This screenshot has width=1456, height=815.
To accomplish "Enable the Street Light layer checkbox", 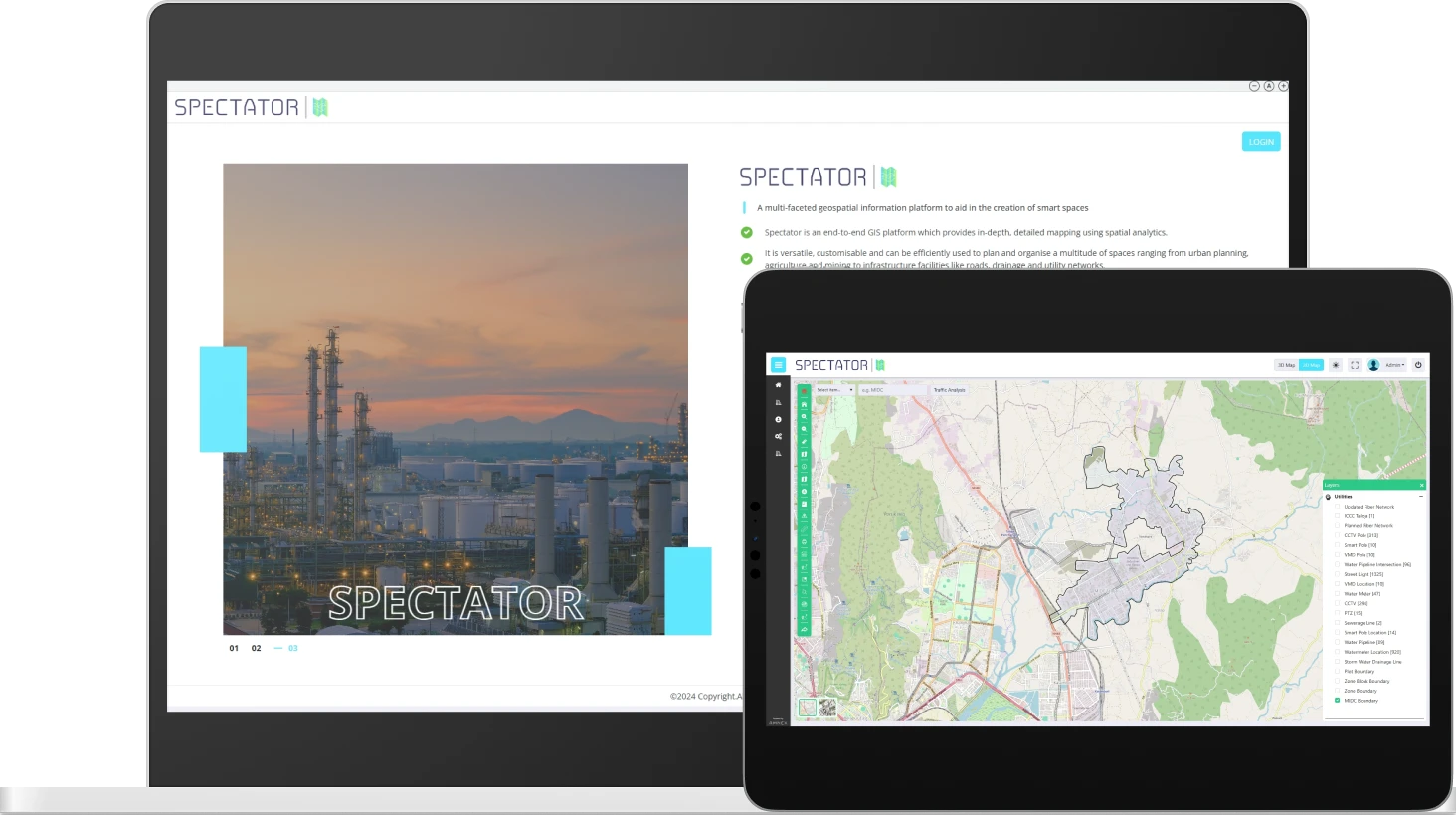I will pyautogui.click(x=1337, y=574).
